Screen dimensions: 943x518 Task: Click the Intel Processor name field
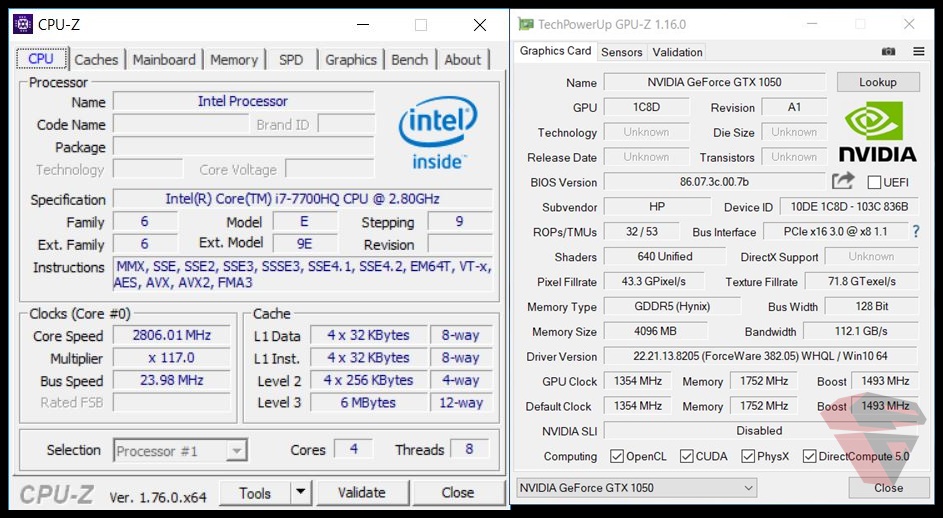[x=244, y=101]
